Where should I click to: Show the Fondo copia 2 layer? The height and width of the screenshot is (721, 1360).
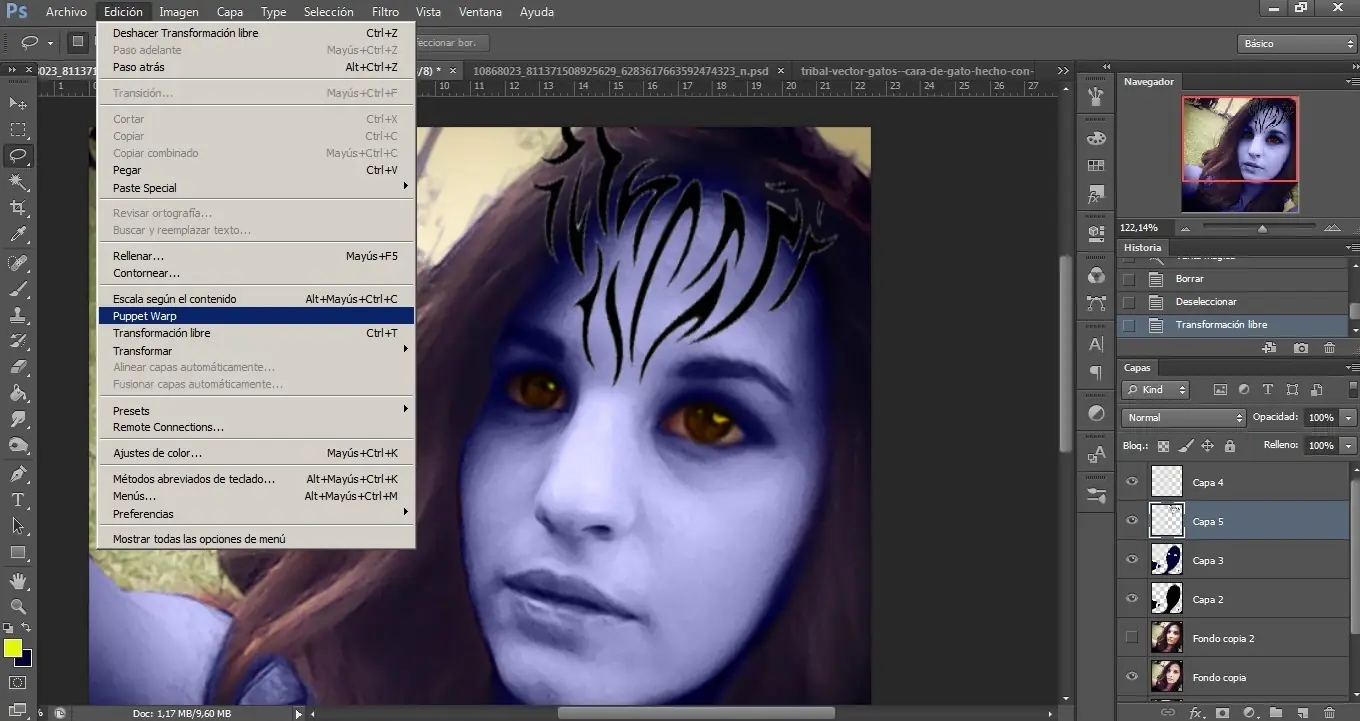tap(1132, 638)
